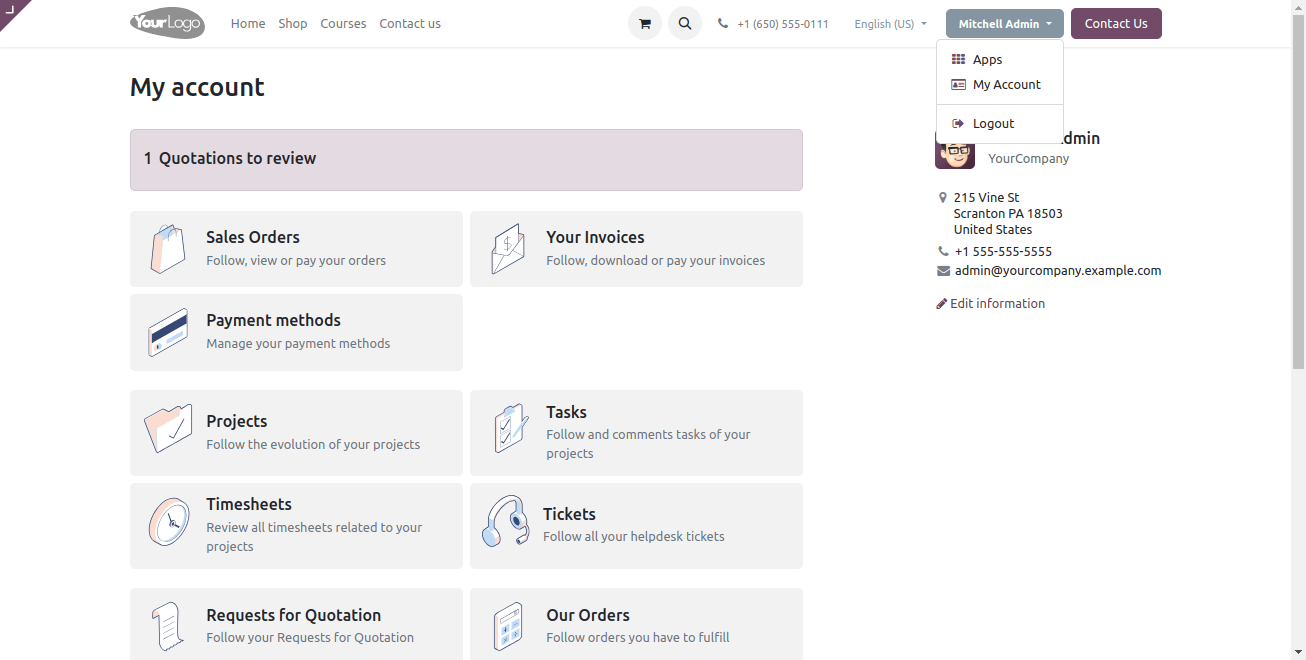Click the Projects folder icon

coord(168,430)
